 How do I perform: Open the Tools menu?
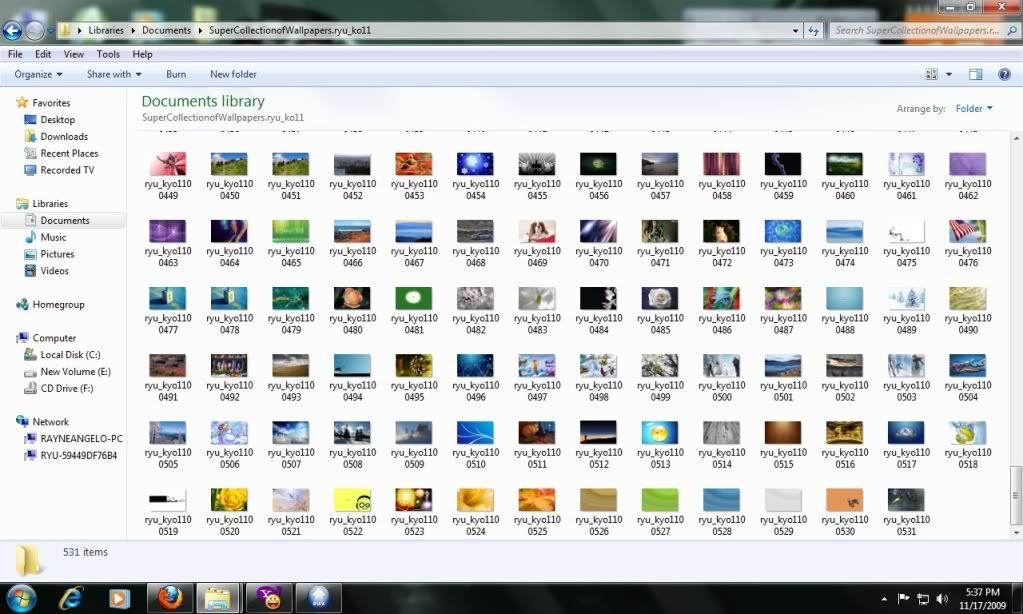(x=108, y=54)
